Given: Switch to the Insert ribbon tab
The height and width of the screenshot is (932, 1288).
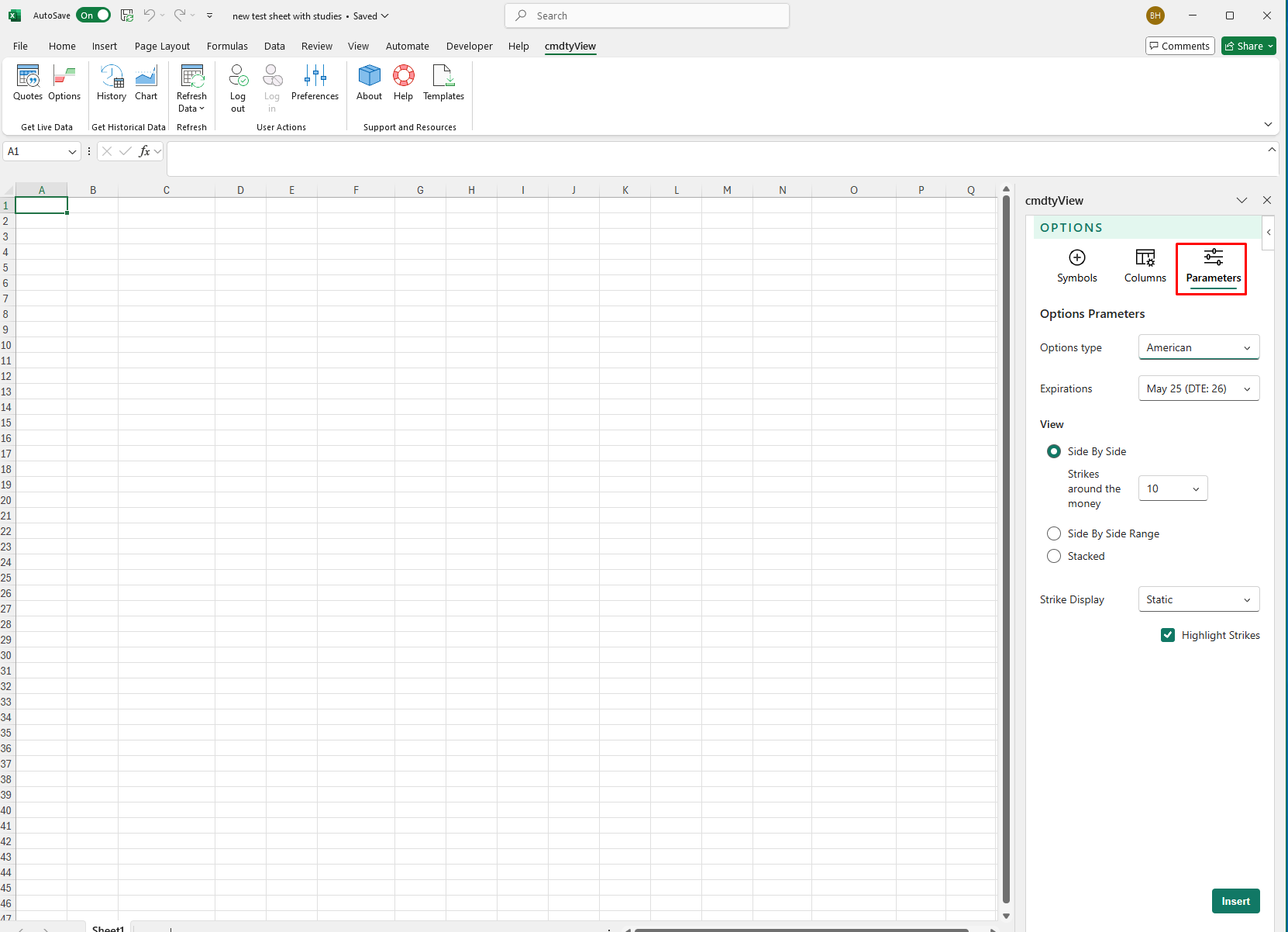Looking at the screenshot, I should pos(105,46).
